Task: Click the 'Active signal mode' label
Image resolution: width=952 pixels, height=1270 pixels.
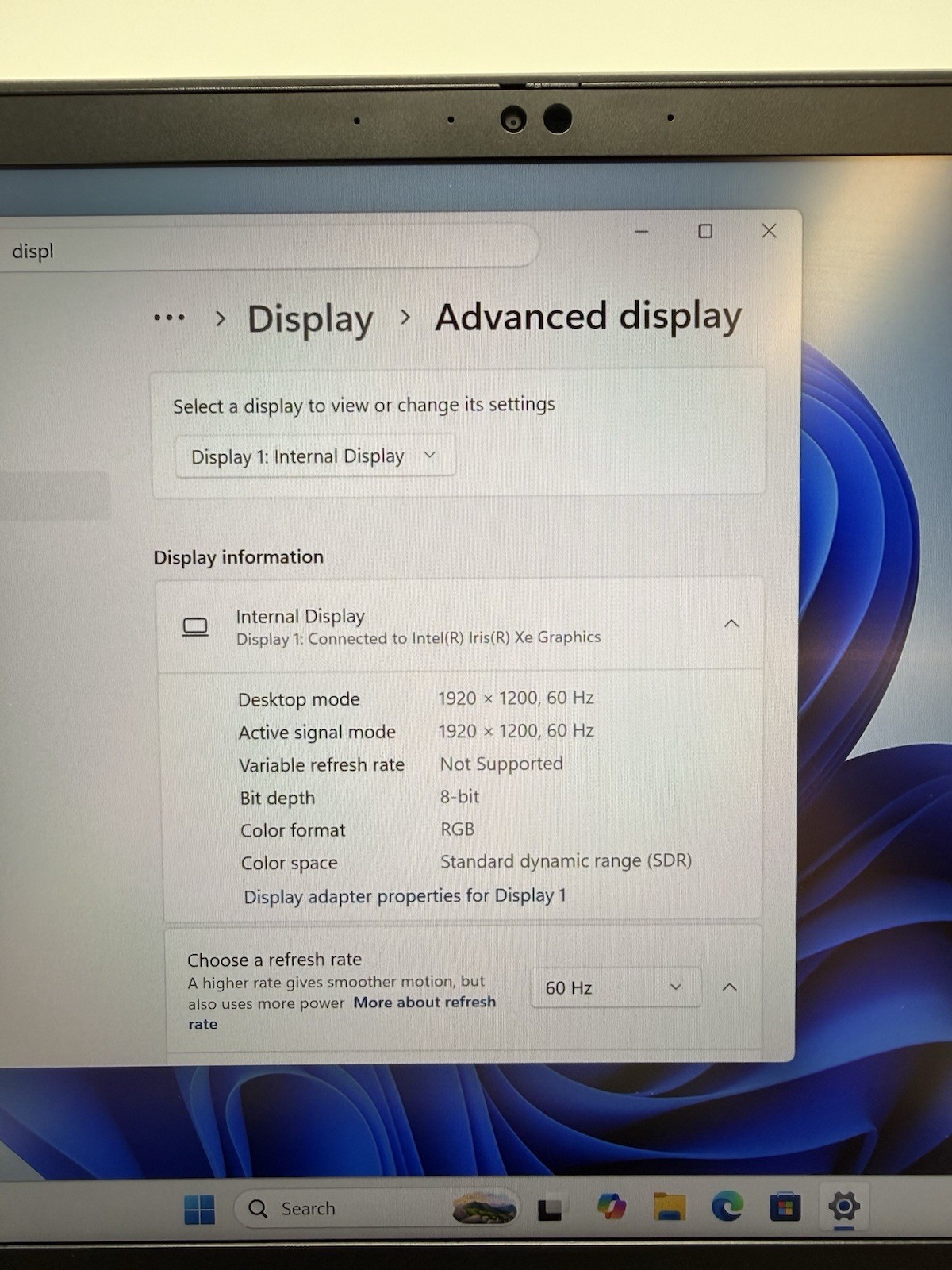Action: coord(317,732)
